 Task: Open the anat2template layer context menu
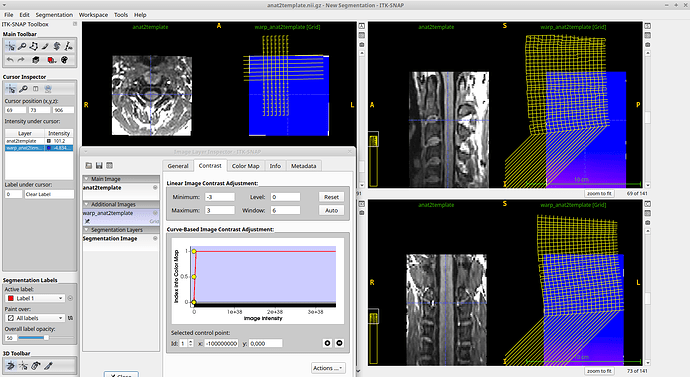pos(155,187)
